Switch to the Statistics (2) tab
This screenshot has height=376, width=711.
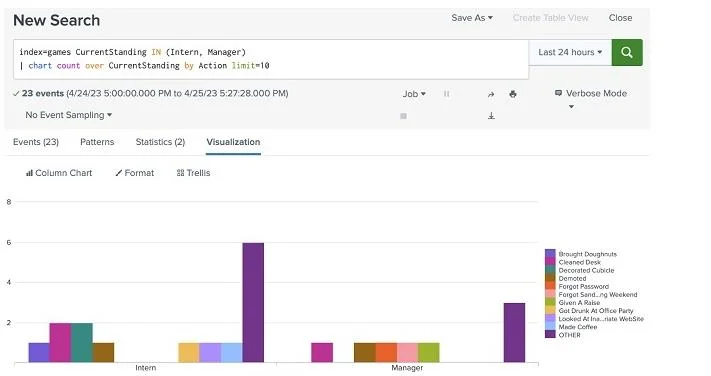pos(160,142)
